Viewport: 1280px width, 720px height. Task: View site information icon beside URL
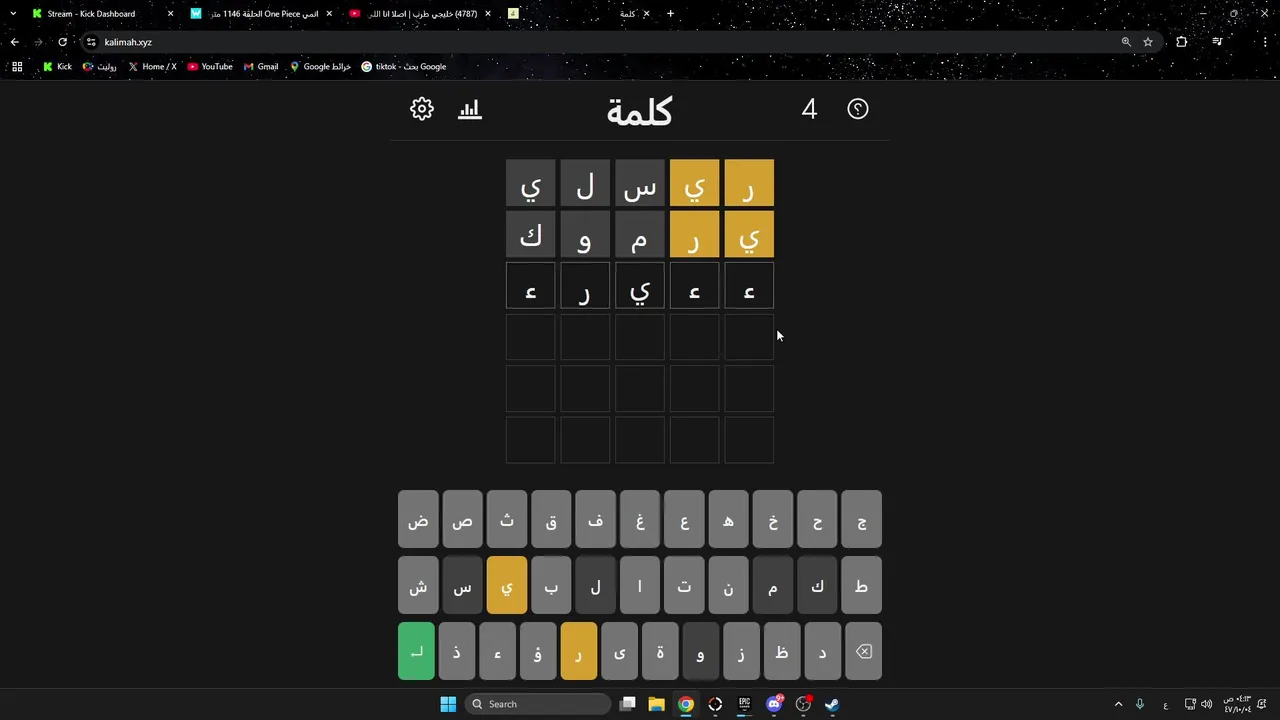(x=91, y=42)
